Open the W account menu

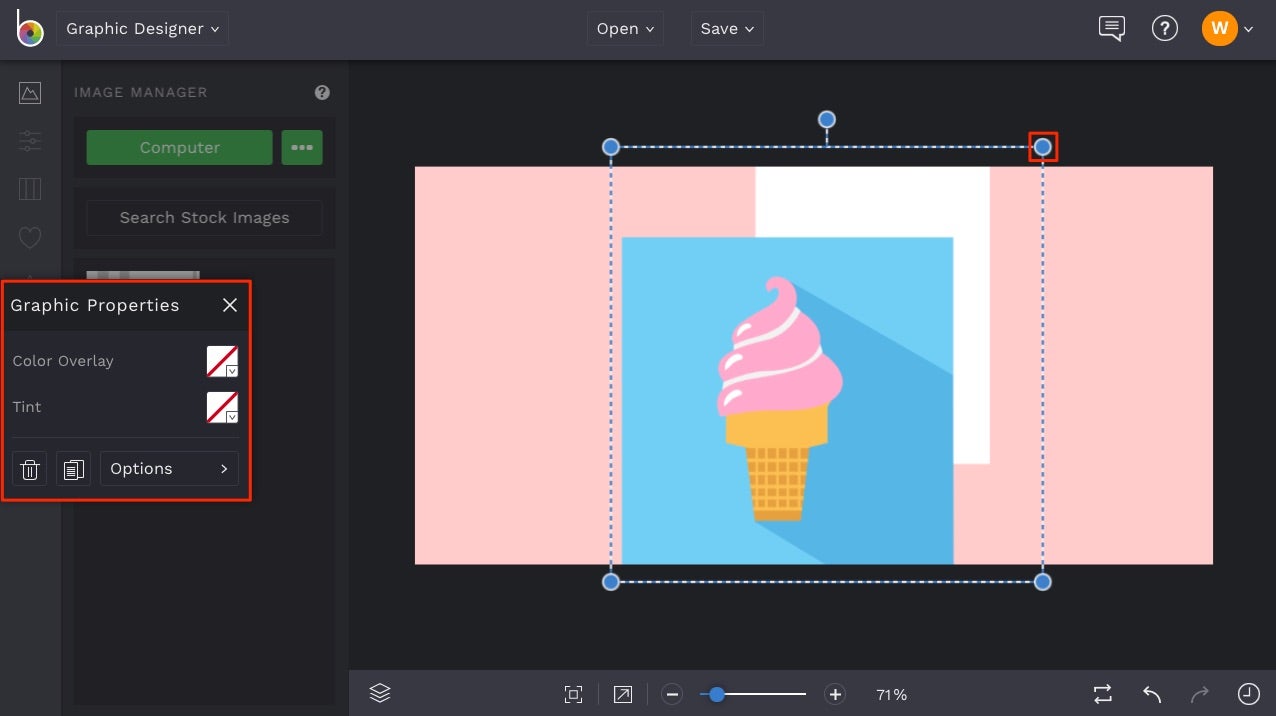click(x=1219, y=28)
